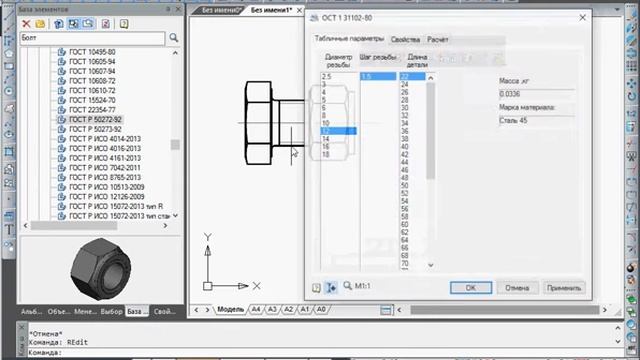Click the magnifier search icon beside Болт field
Screen dimensions: 640x360
[x=173, y=38]
